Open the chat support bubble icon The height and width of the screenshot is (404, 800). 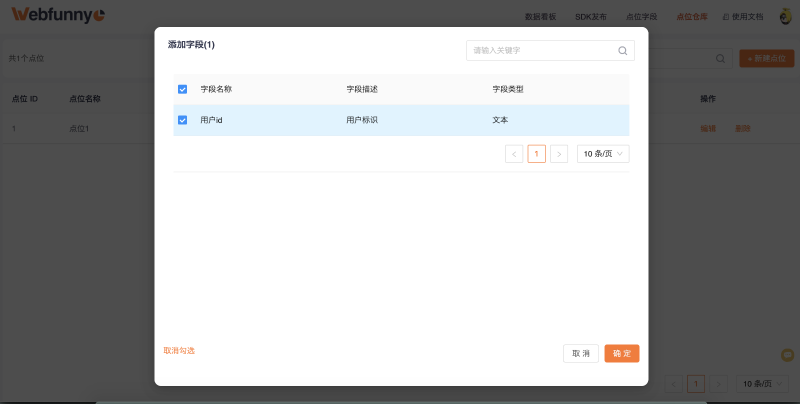(788, 355)
